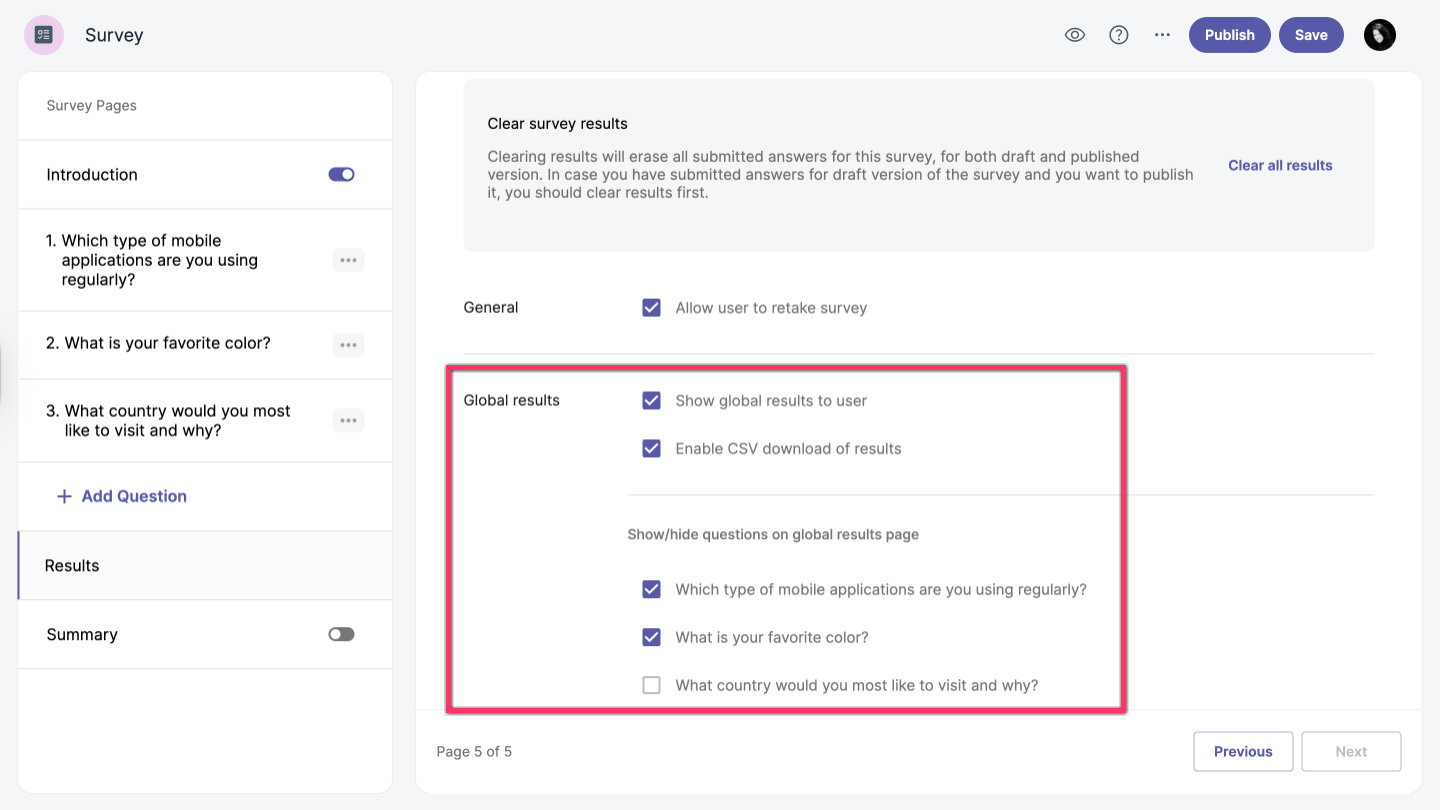Preview survey with the eye icon
Screen dimensions: 1440x810
click(1075, 35)
